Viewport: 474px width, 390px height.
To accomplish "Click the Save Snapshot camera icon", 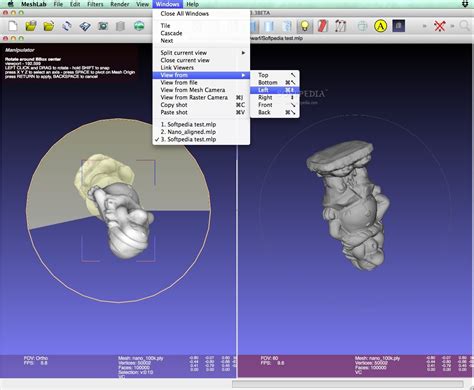I will tap(103, 26).
